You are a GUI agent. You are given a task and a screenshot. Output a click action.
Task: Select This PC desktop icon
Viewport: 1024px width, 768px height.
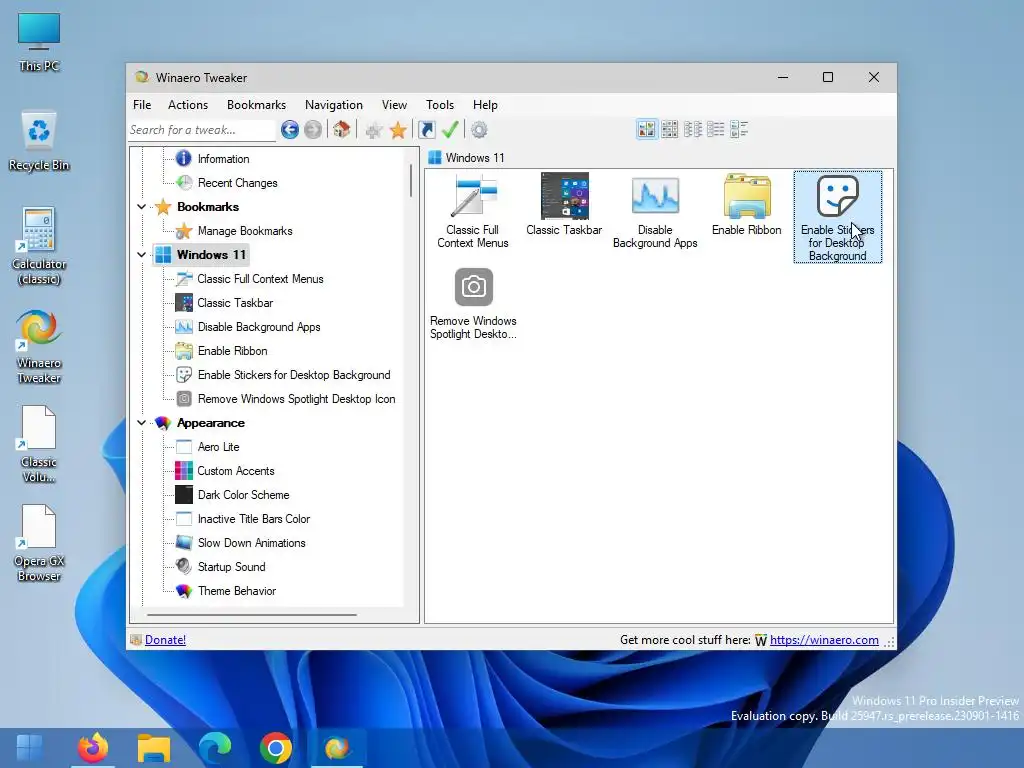coord(39,43)
